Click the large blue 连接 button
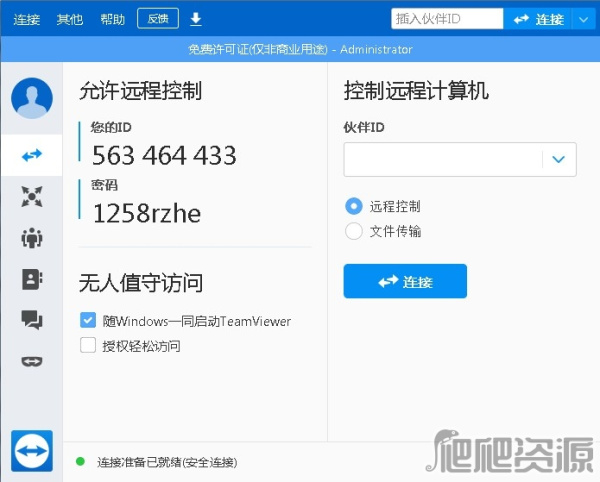Screen dimensions: 600x482 (x=405, y=281)
